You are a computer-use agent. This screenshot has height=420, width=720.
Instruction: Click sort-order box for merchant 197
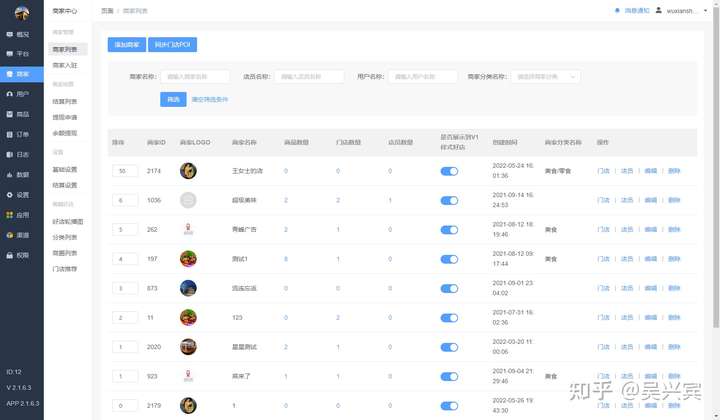coord(125,259)
